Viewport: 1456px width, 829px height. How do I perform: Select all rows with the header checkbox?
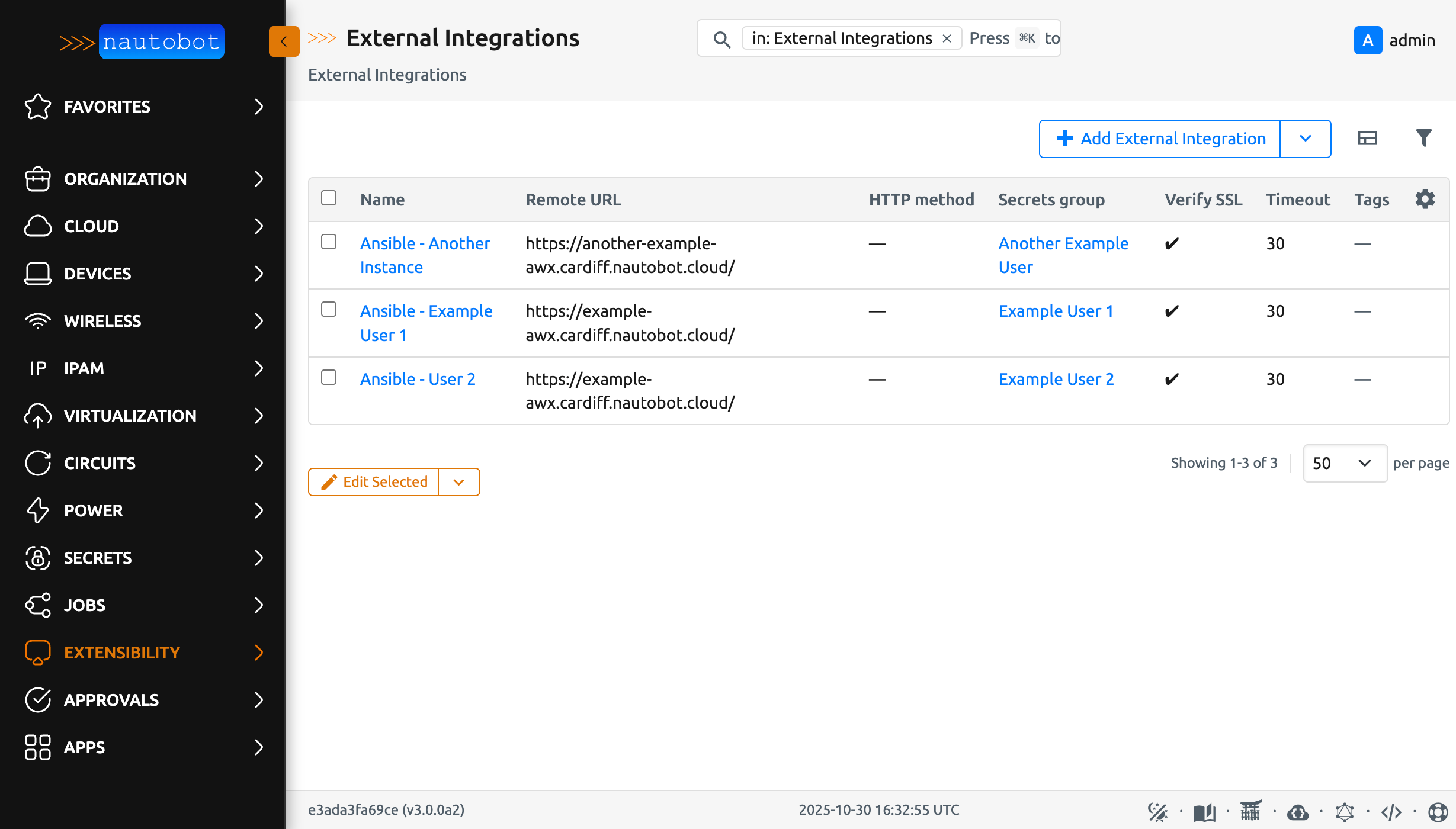pyautogui.click(x=329, y=199)
